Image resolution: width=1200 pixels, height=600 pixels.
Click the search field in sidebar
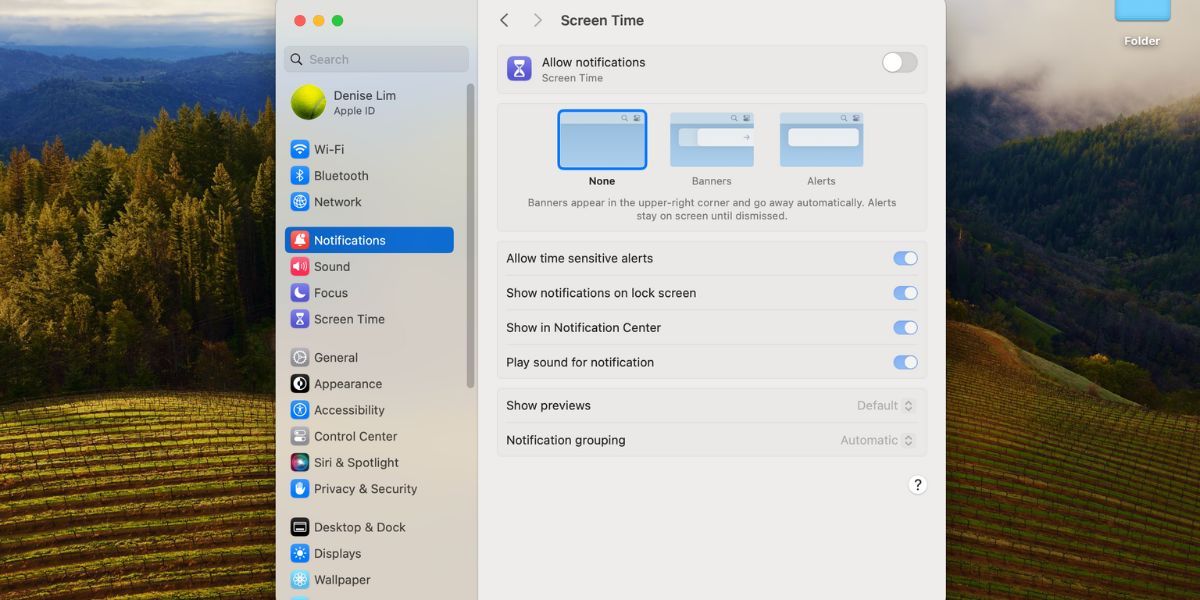(x=375, y=59)
